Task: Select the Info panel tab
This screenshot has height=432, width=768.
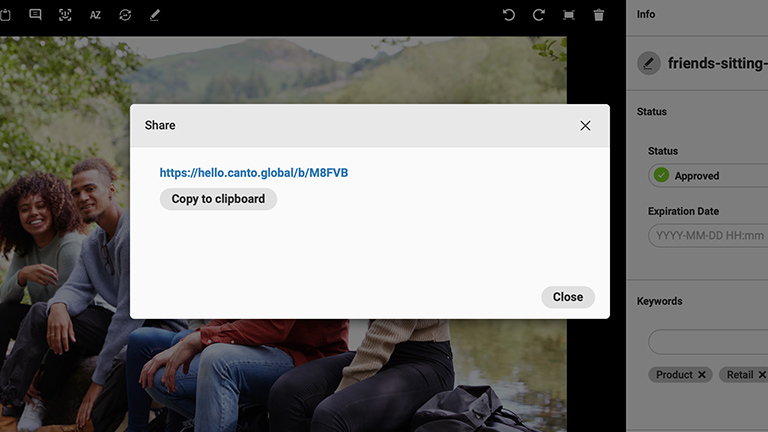Action: click(646, 14)
